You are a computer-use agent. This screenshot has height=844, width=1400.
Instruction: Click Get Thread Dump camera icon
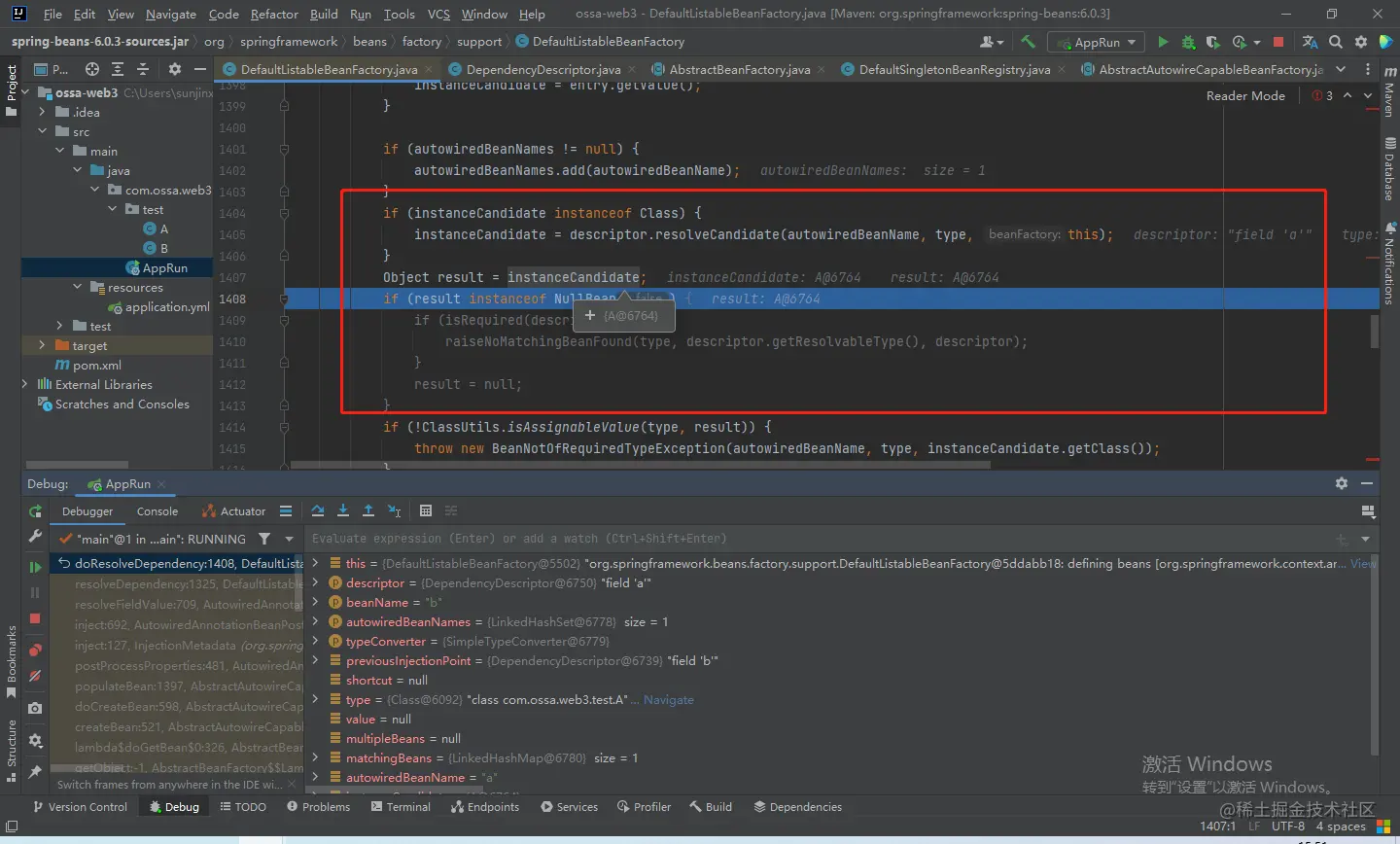[x=35, y=708]
